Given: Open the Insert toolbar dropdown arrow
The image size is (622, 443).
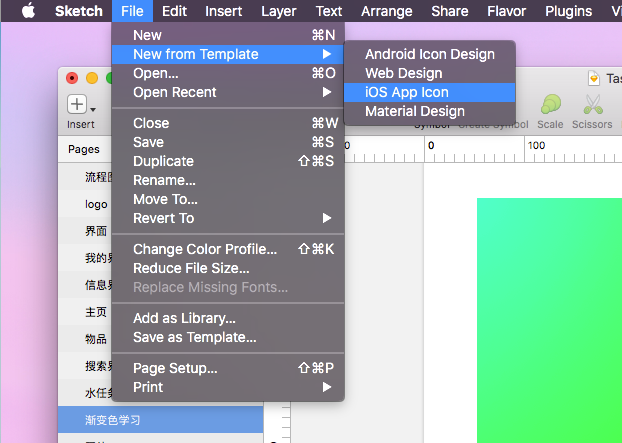Looking at the screenshot, I should point(93,109).
